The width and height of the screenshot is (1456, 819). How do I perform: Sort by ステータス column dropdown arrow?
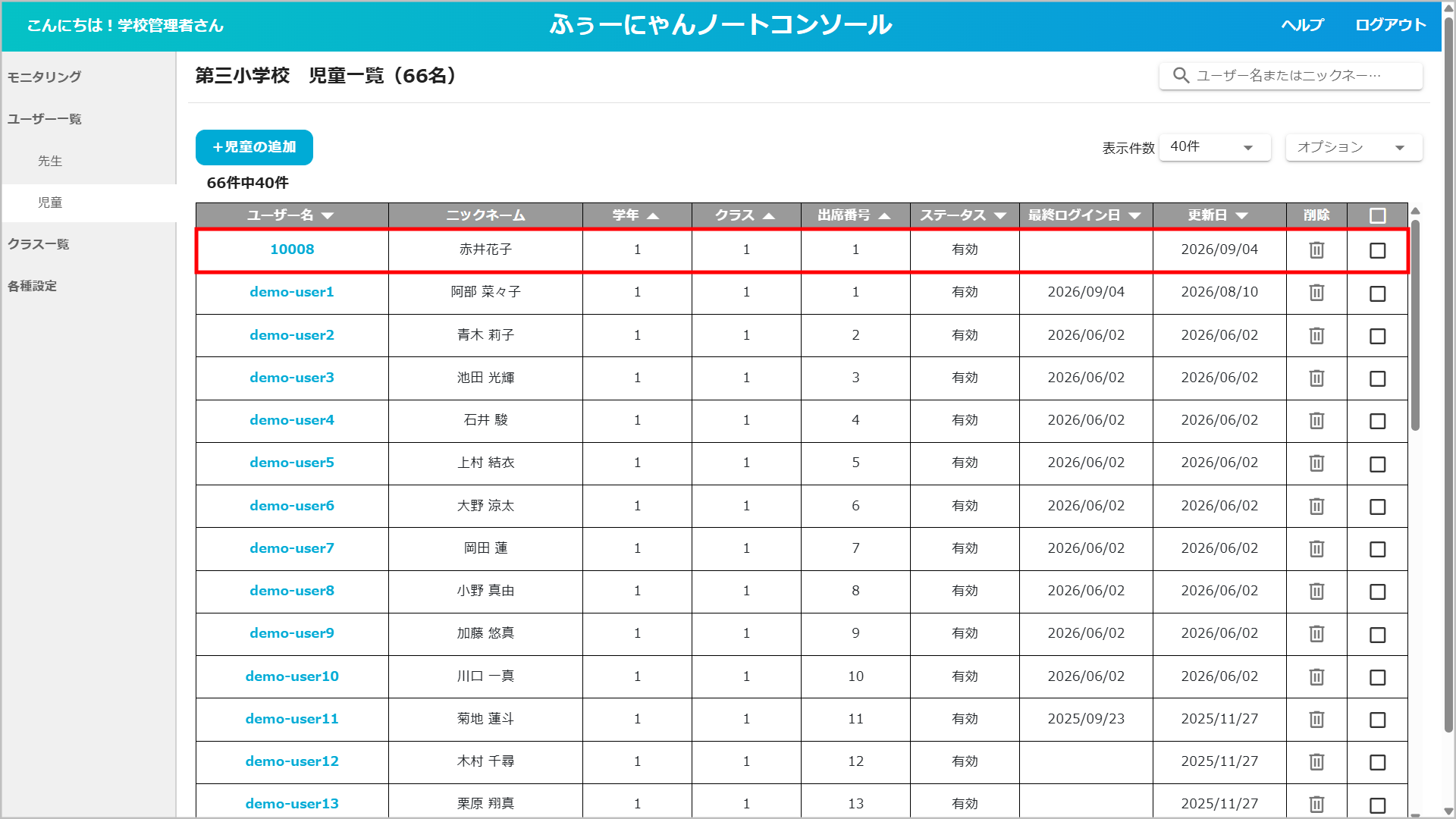[1000, 216]
